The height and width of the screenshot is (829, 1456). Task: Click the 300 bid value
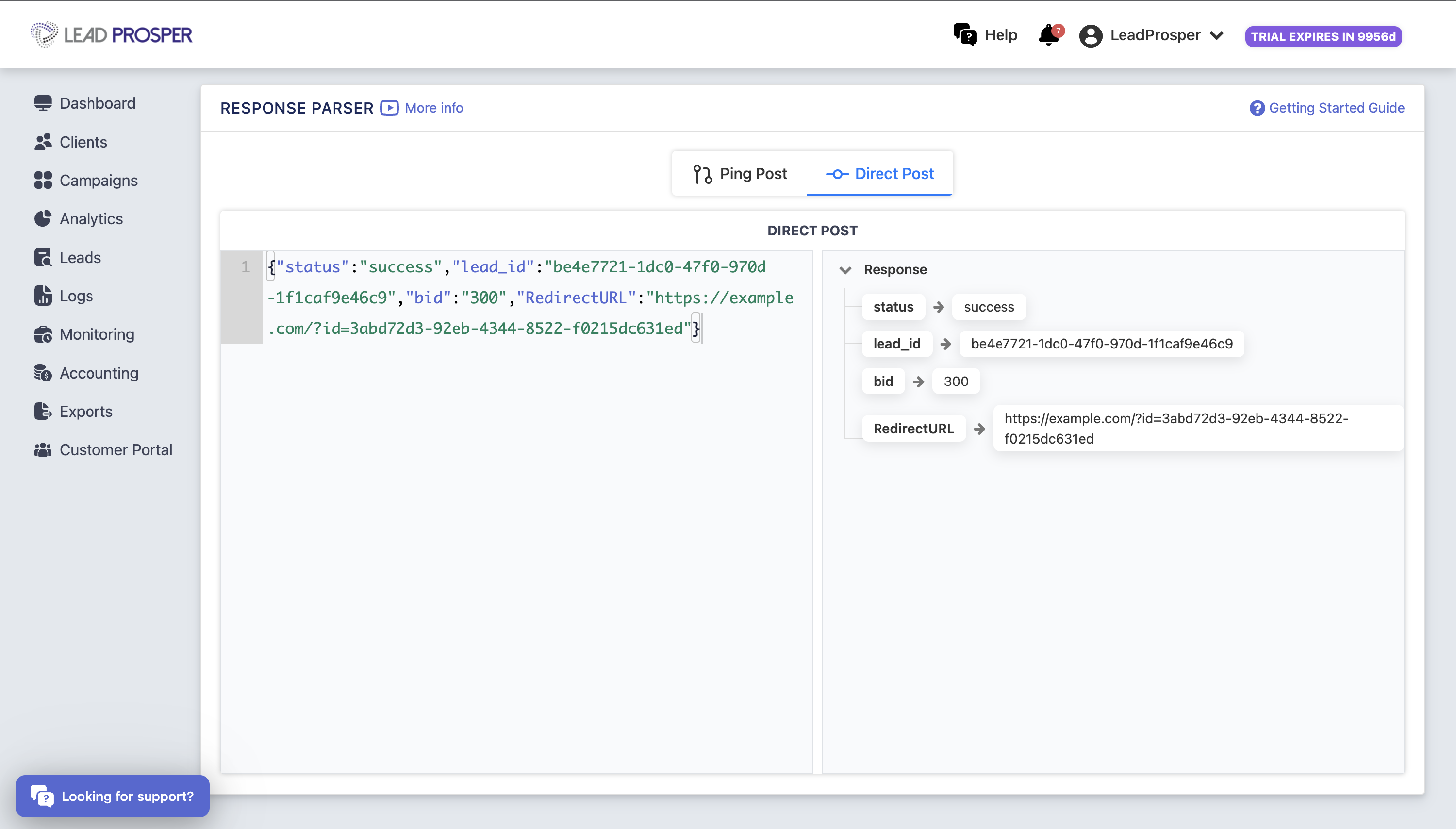pyautogui.click(x=956, y=381)
